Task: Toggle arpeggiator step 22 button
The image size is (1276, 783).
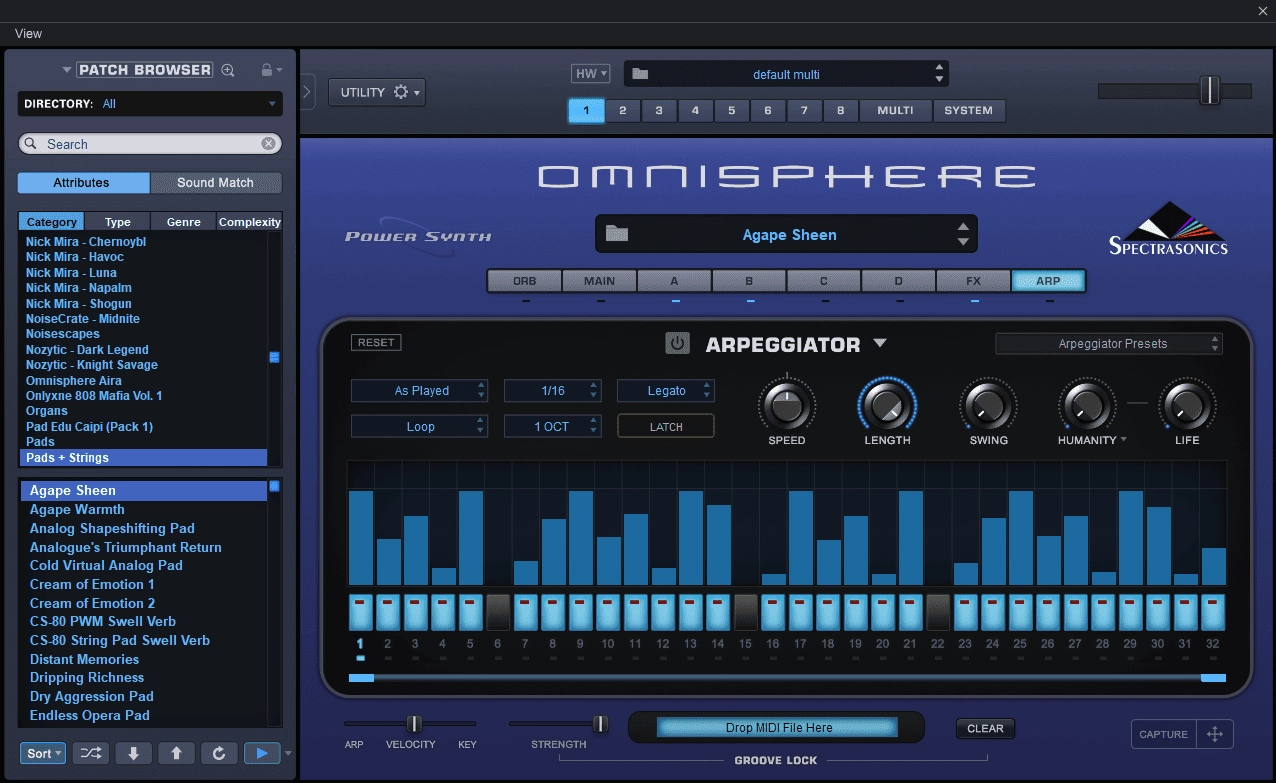Action: (x=937, y=612)
